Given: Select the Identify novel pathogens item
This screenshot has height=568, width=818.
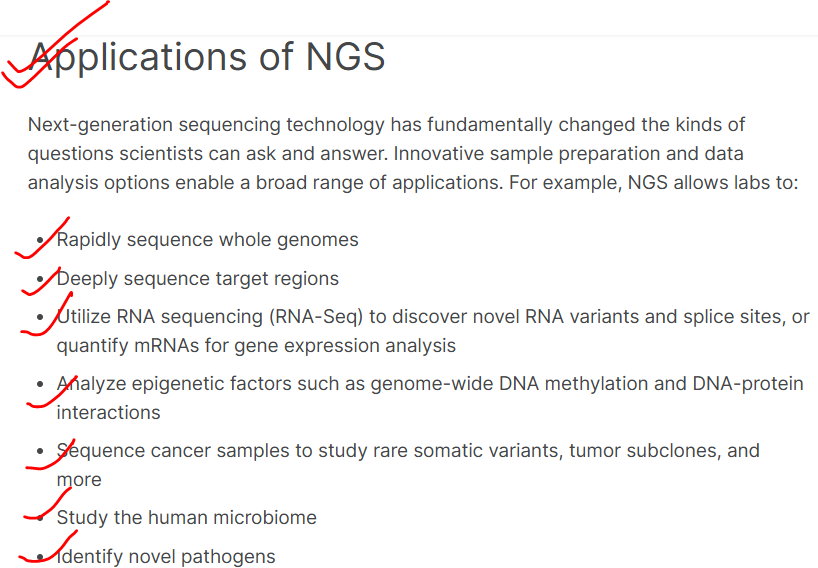Looking at the screenshot, I should tap(166, 557).
